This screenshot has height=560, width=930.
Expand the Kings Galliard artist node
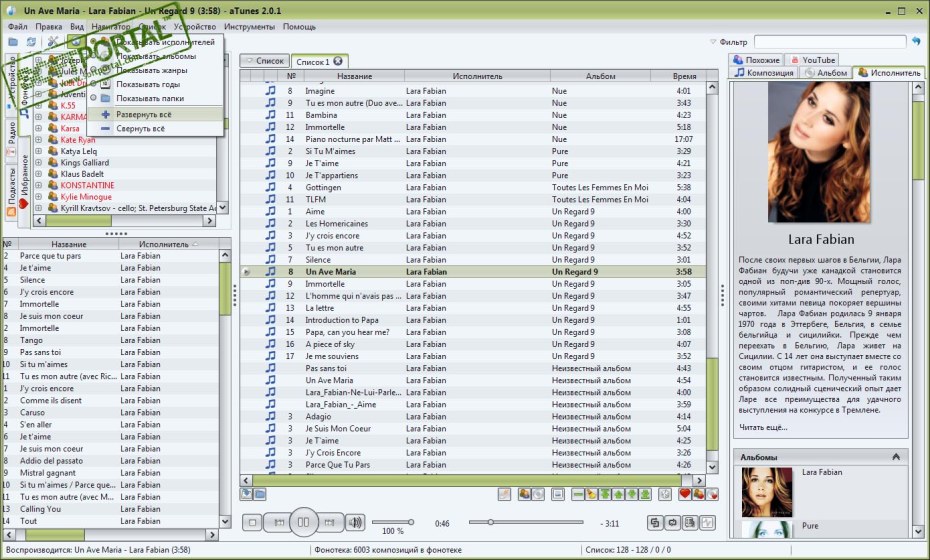click(38, 163)
